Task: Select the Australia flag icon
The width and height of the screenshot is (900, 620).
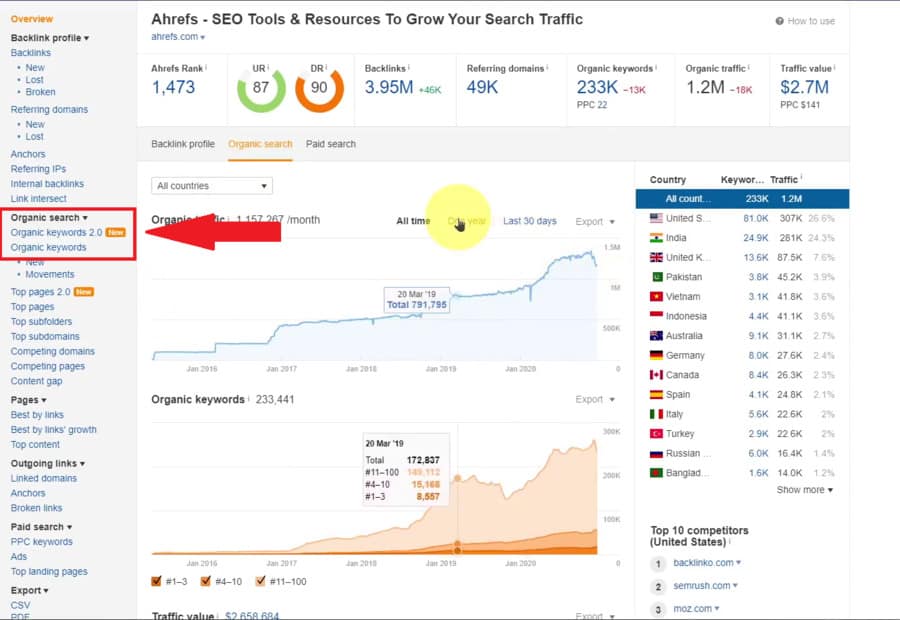Action: [656, 335]
